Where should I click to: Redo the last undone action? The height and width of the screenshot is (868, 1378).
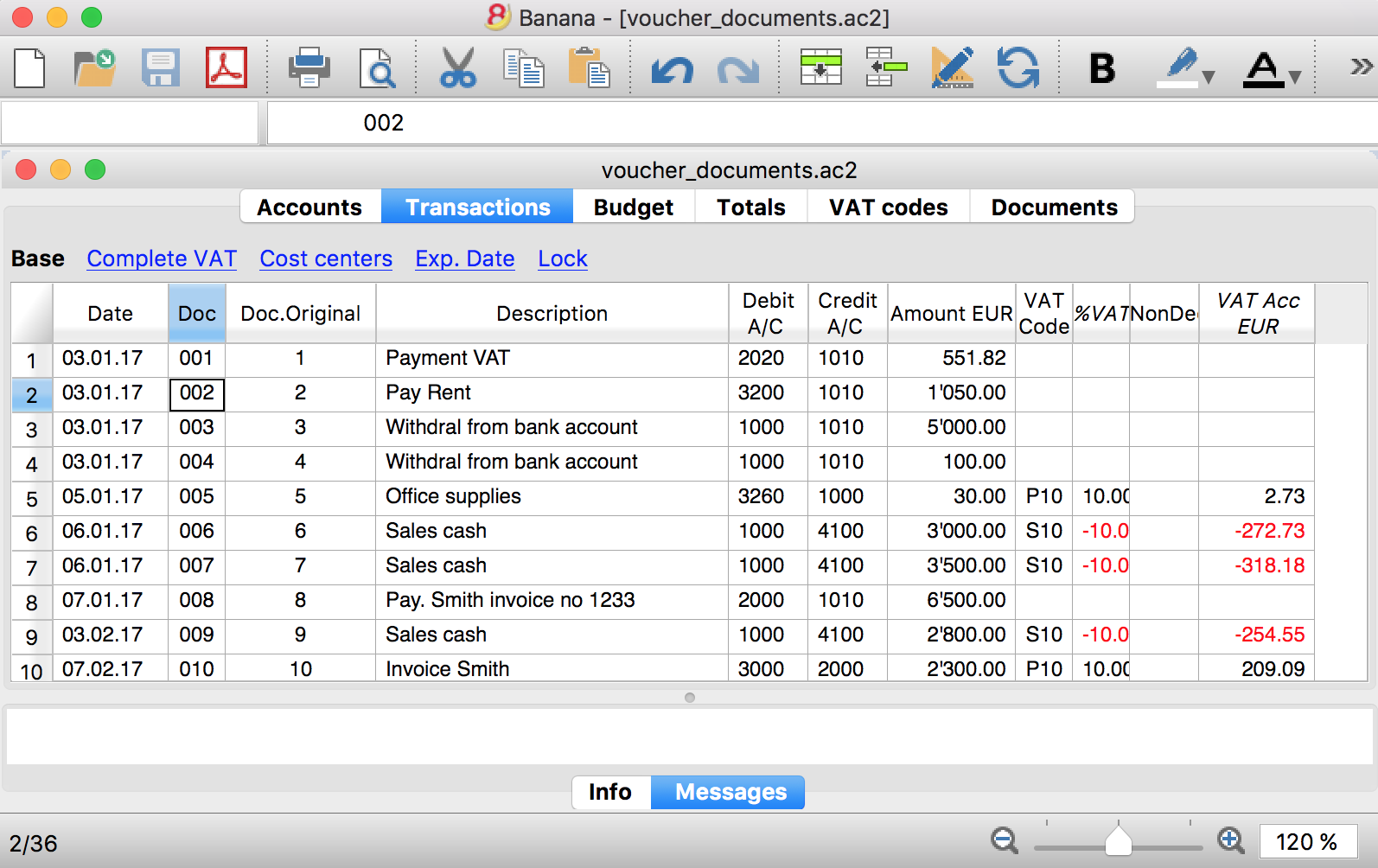click(x=737, y=70)
